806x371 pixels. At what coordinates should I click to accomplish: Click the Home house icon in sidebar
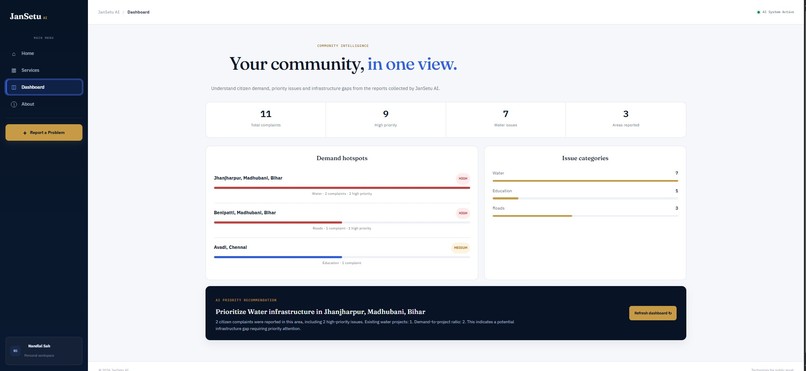pyautogui.click(x=14, y=53)
